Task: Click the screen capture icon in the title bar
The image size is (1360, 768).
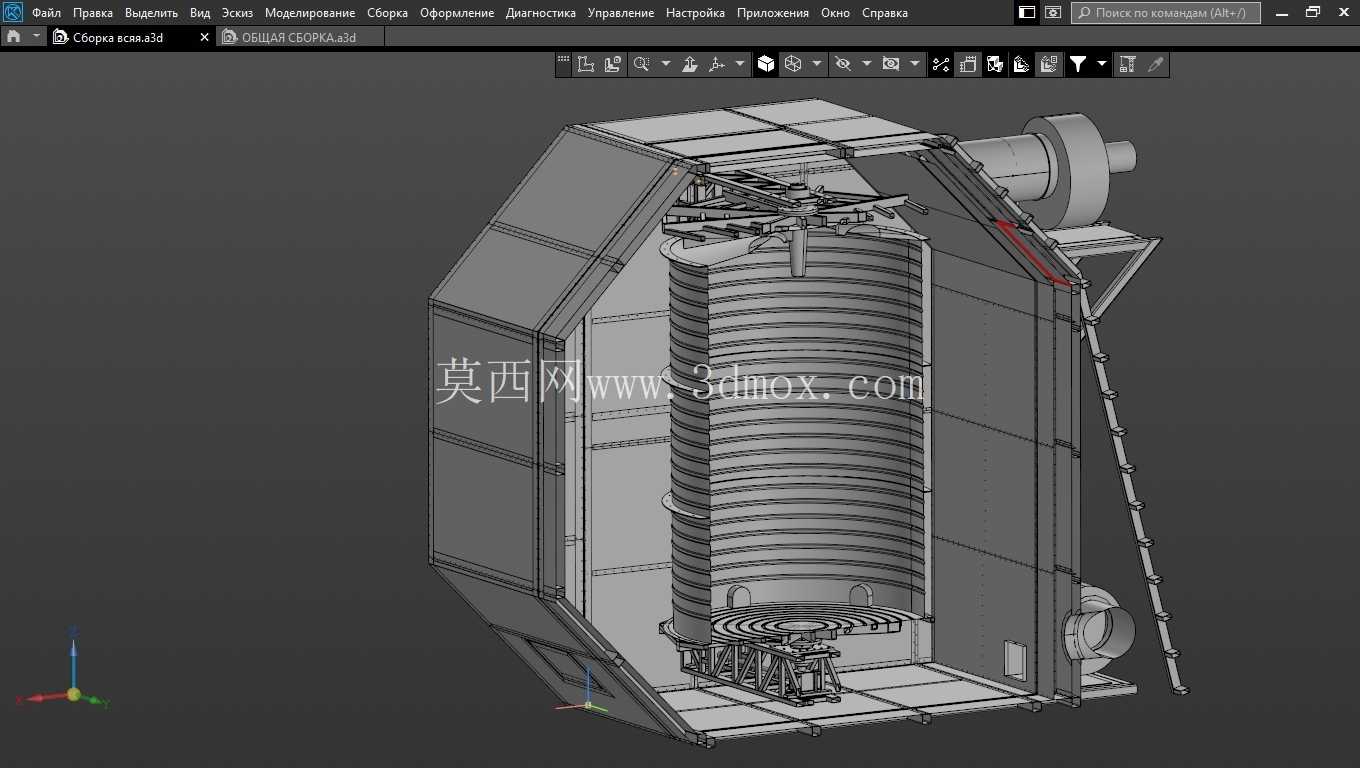Action: [x=1053, y=13]
